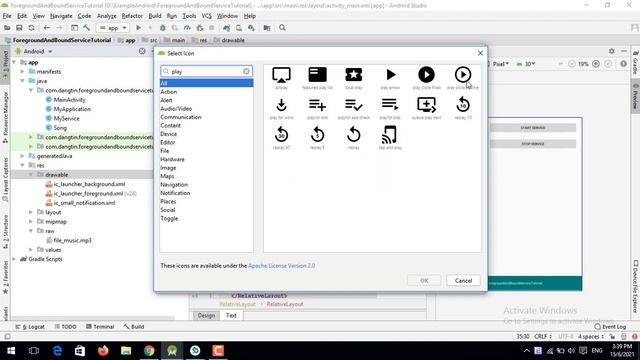Viewport: 640px width, 360px height.
Task: Choose the tap and play icon
Action: point(390,135)
